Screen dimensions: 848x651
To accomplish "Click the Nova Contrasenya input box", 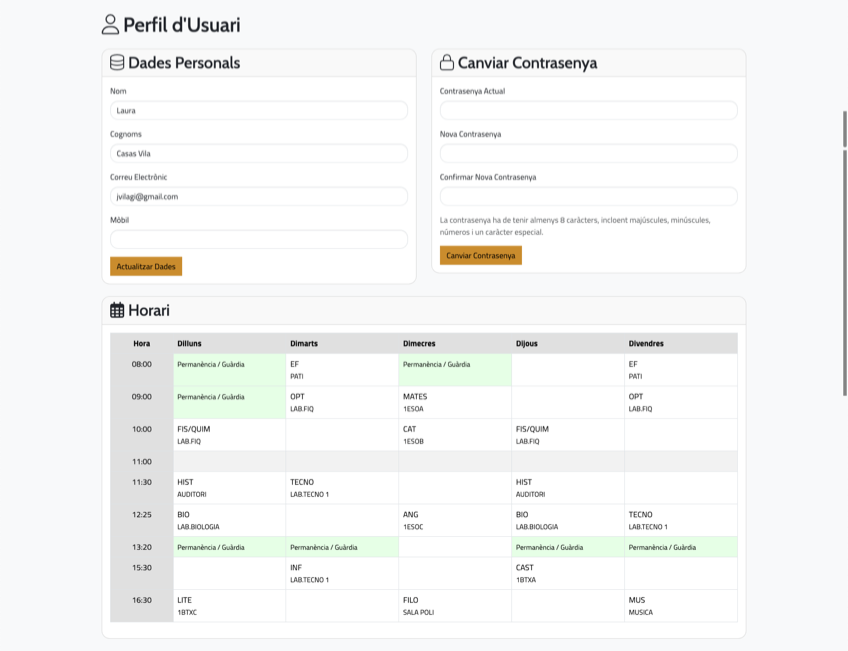I will point(588,154).
